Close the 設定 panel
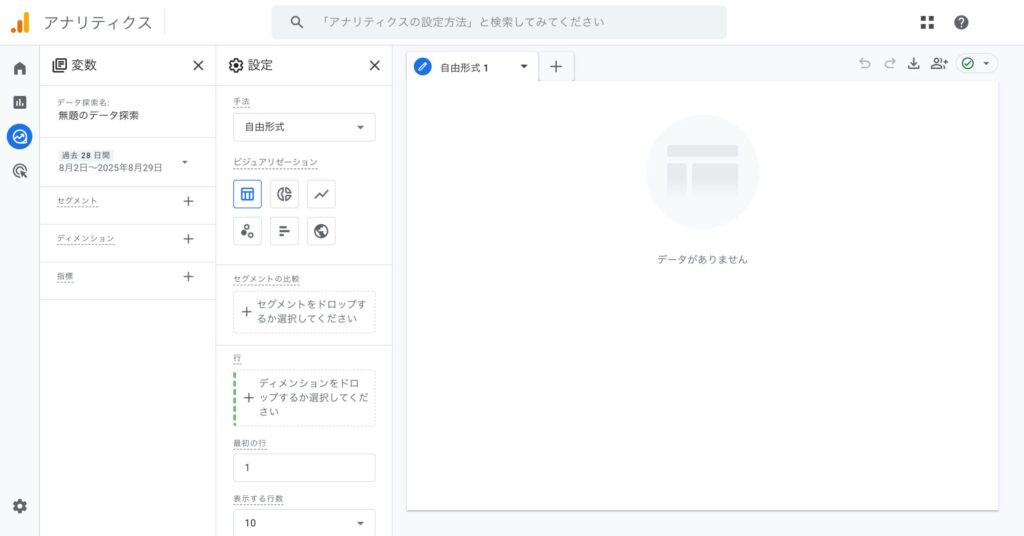Viewport: 1024px width, 536px height. tap(374, 66)
